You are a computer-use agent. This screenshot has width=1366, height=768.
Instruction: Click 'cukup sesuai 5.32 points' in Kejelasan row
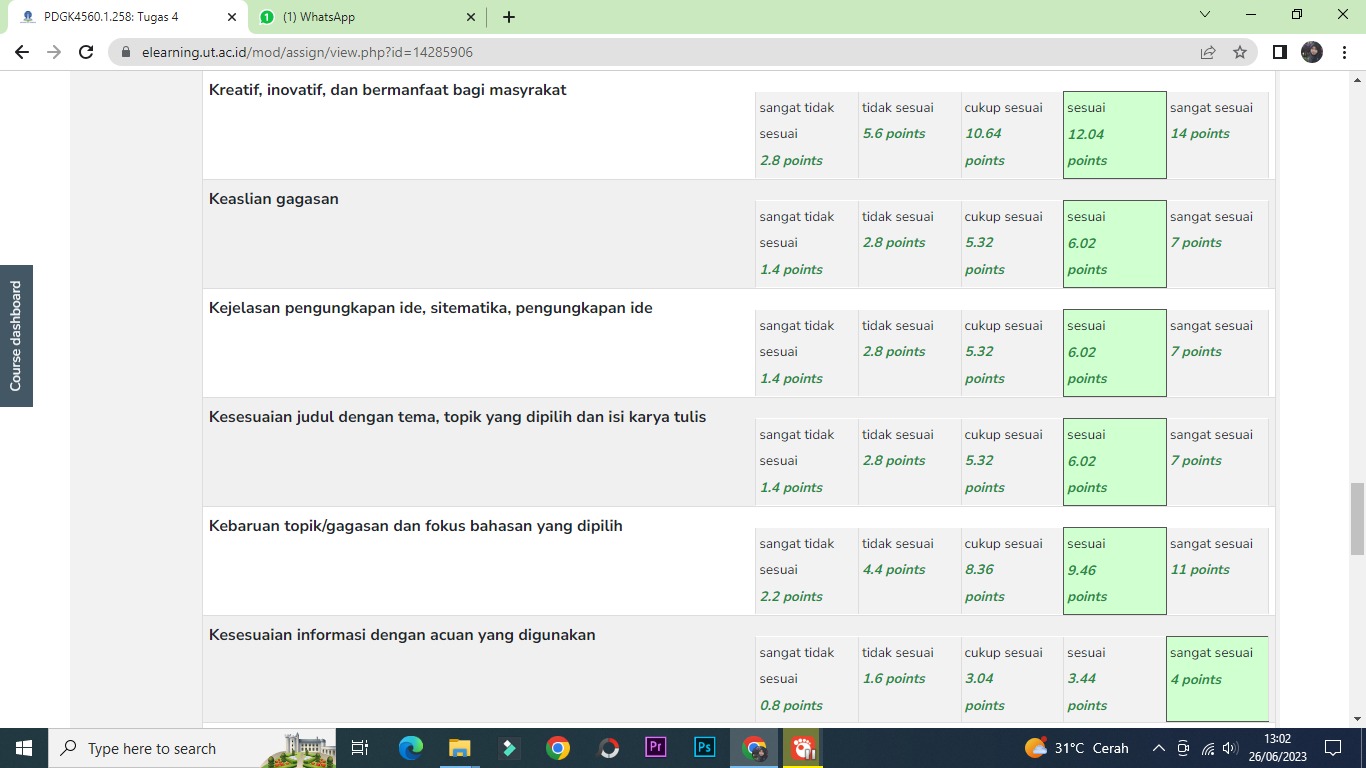pyautogui.click(x=1011, y=353)
